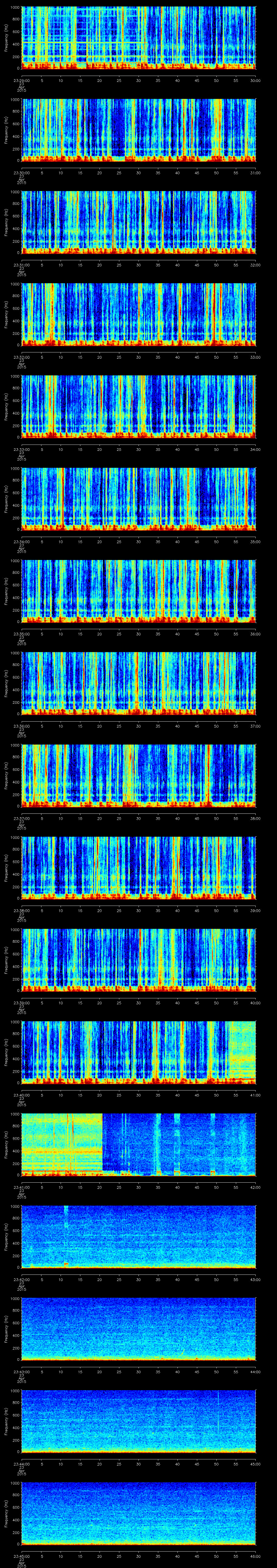This screenshot has height=1568, width=277.
Task: Click the spectrogram panel starting at 23:29:00
Action: point(139,38)
